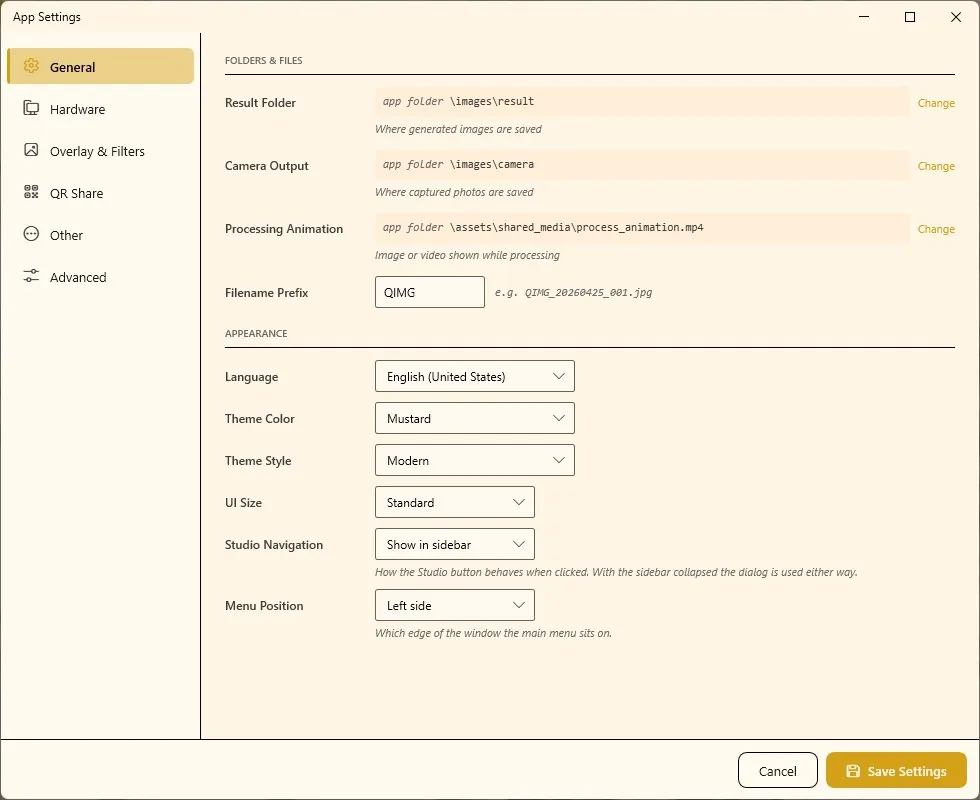This screenshot has height=800, width=980.
Task: Click the Result Folder path field
Action: click(x=642, y=101)
